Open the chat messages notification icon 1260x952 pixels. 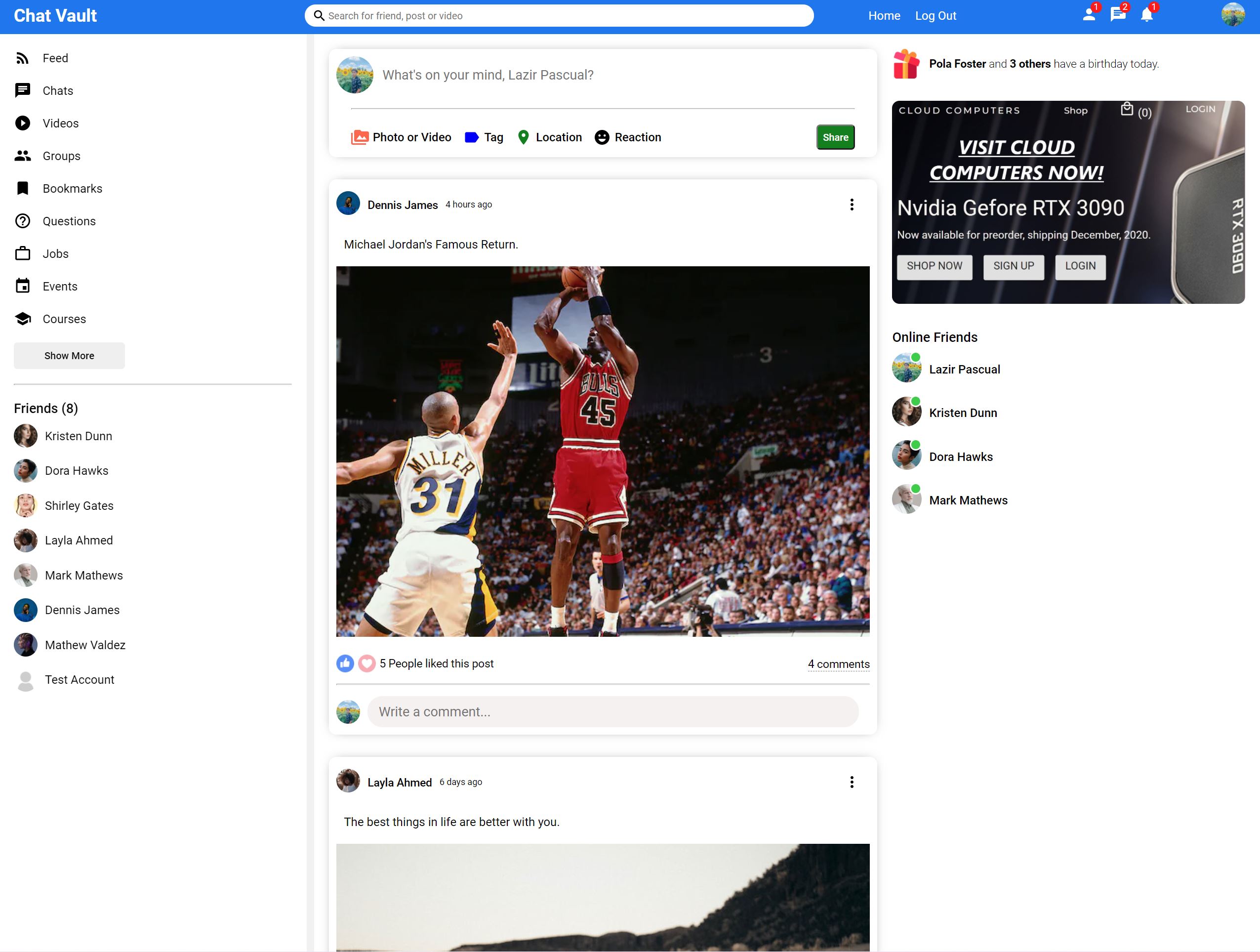(1118, 15)
